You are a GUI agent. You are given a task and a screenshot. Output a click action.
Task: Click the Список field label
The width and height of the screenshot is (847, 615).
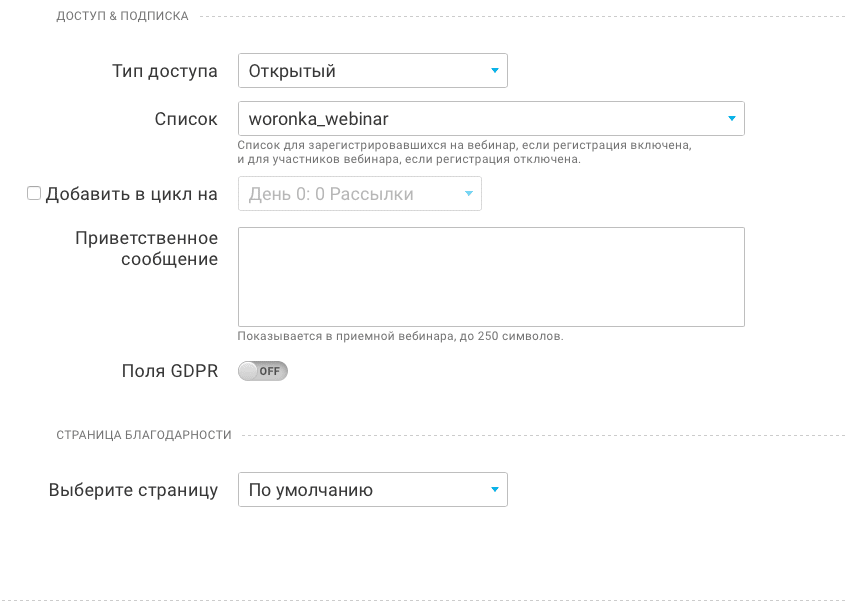(x=186, y=119)
